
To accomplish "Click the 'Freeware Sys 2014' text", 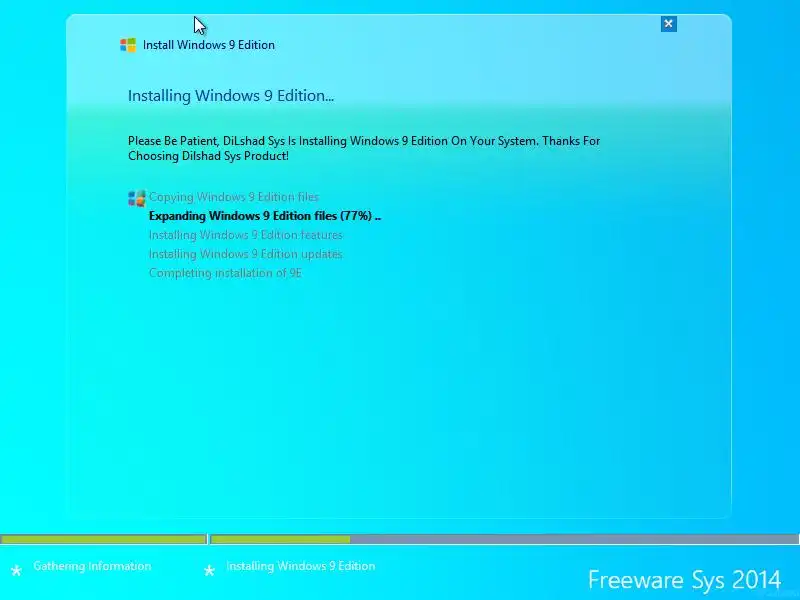I will (684, 580).
